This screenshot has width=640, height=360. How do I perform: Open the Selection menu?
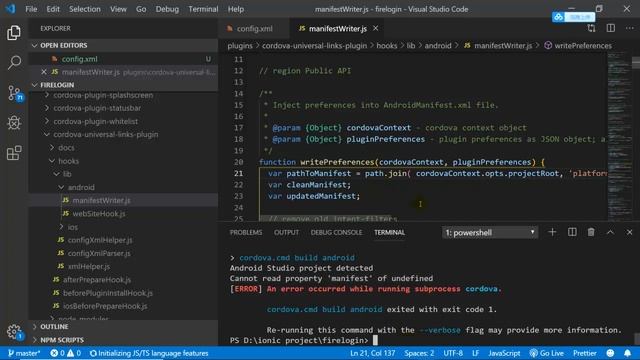pos(84,9)
